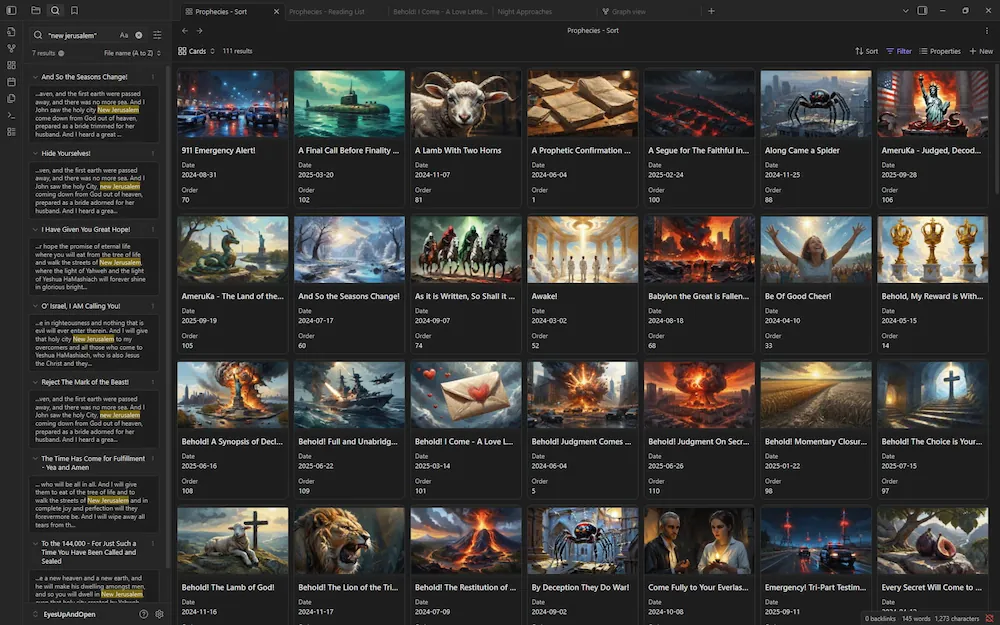Screen dimensions: 1000x625
Task: Open command palette terminal icon in ribbon
Action: click(11, 115)
